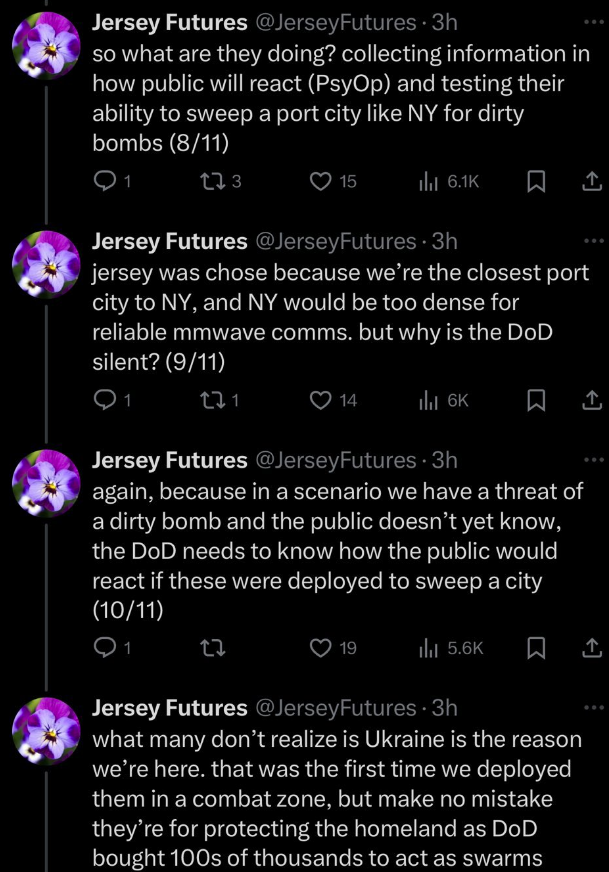Bookmark the (8/11) PsyOp tweet
This screenshot has width=609, height=872.
536,181
